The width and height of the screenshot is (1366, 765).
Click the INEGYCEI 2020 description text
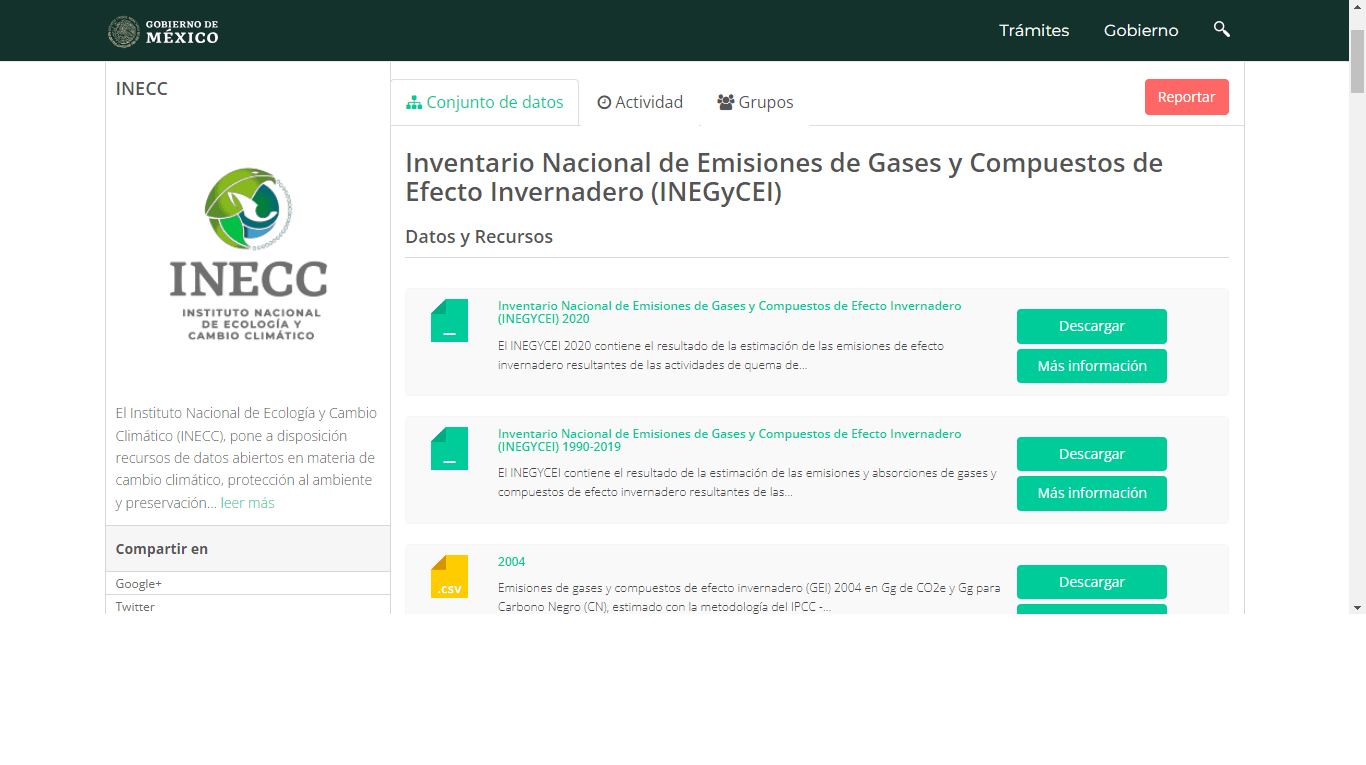tap(721, 356)
